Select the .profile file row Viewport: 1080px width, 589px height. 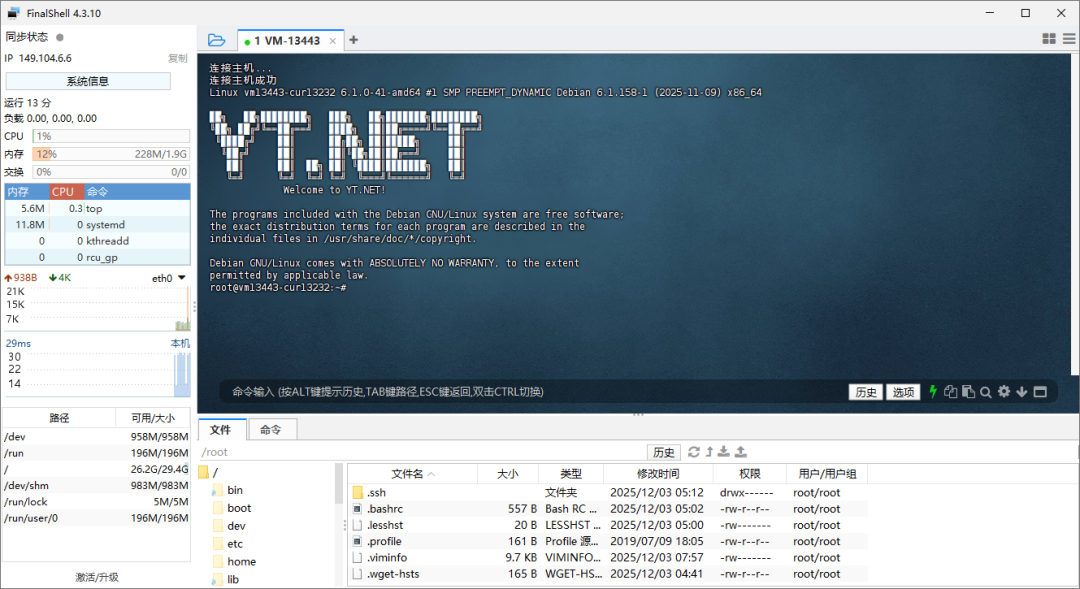point(608,541)
